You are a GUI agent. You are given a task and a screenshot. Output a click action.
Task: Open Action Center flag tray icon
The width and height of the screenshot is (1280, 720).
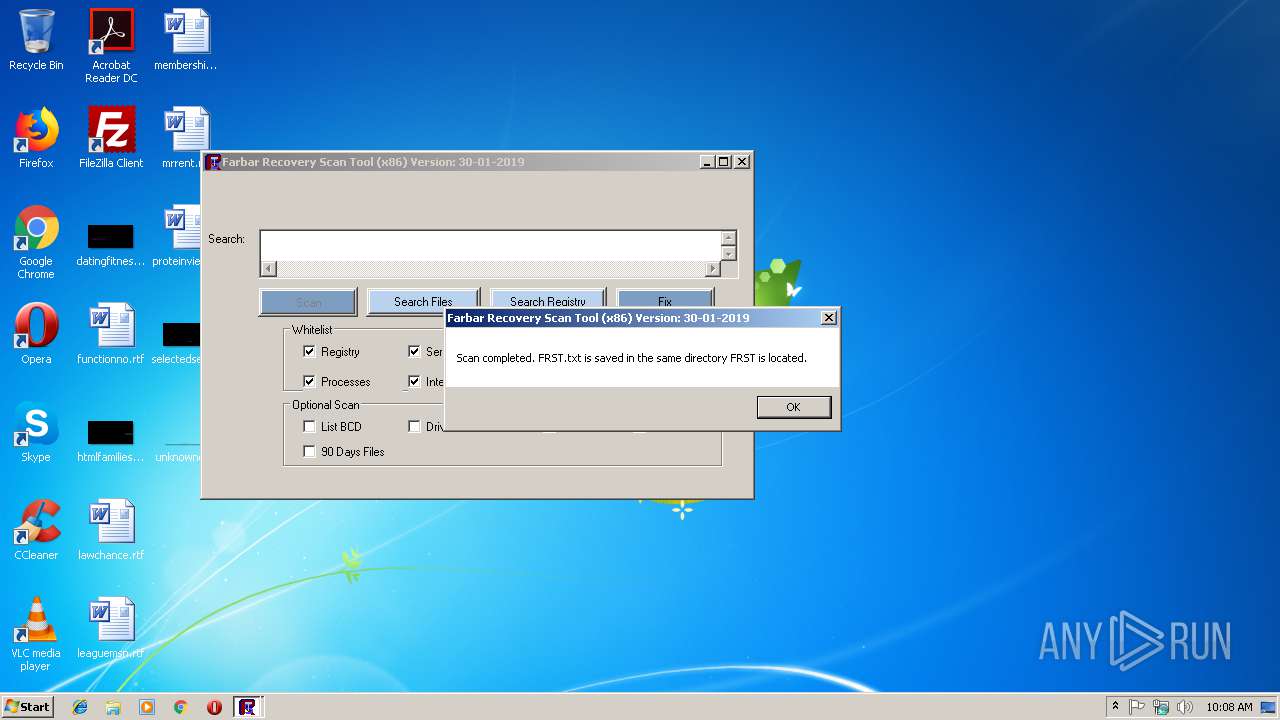pyautogui.click(x=1137, y=707)
